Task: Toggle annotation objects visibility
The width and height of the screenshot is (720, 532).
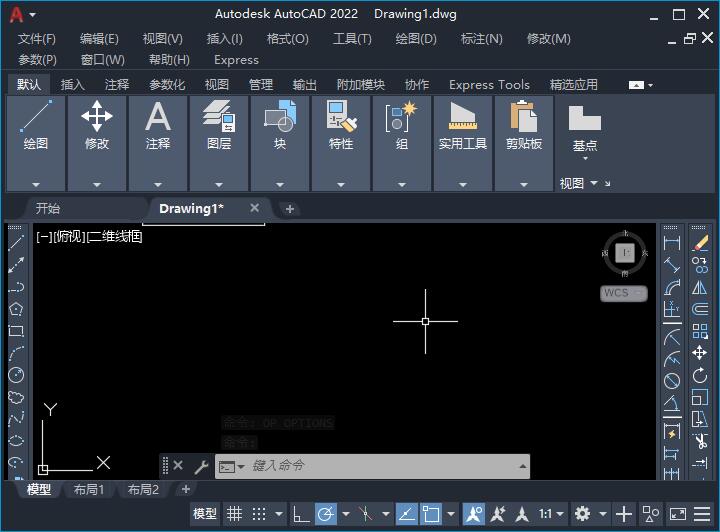Action: pos(473,514)
